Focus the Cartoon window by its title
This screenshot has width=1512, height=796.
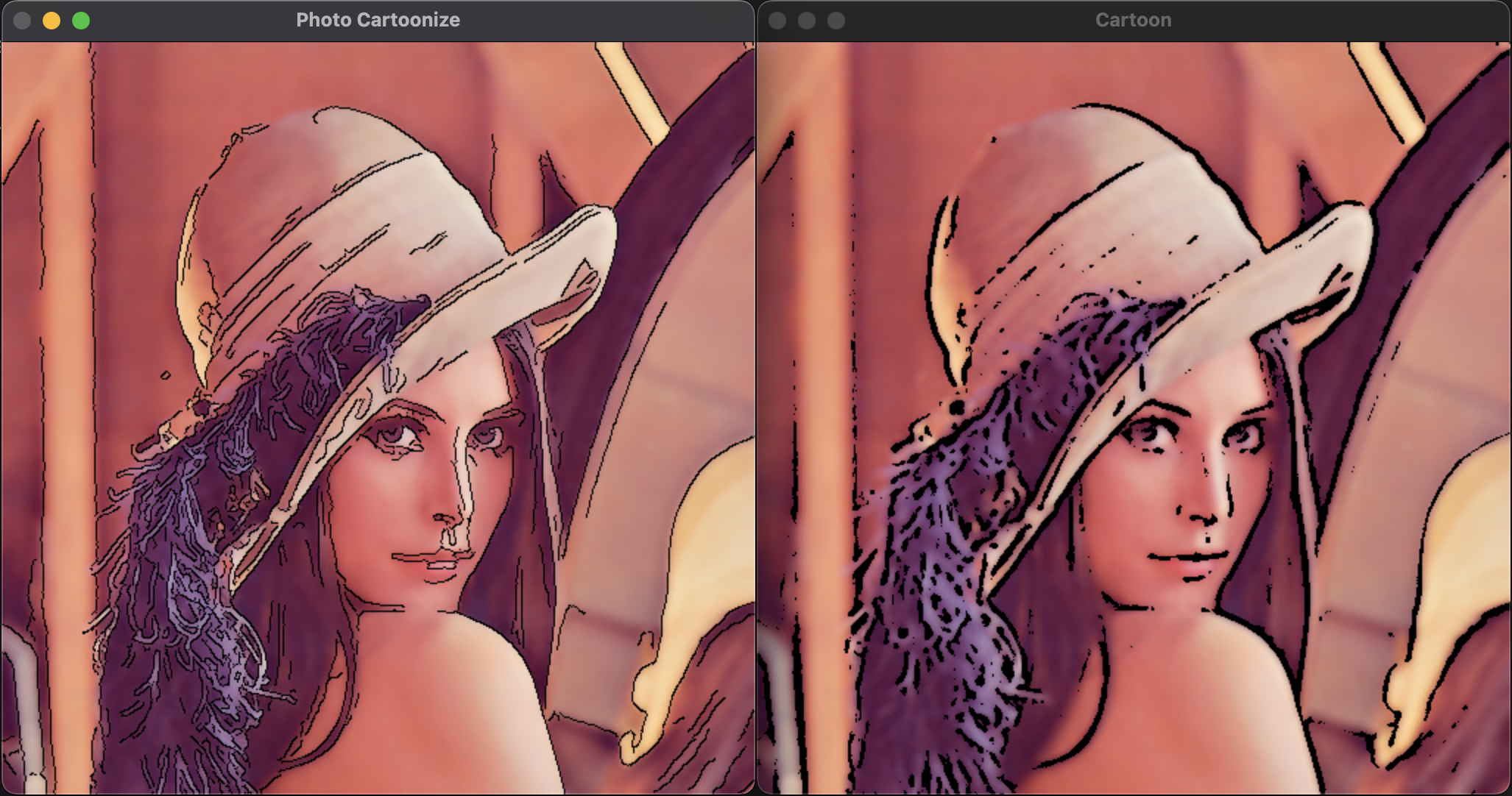(1133, 20)
